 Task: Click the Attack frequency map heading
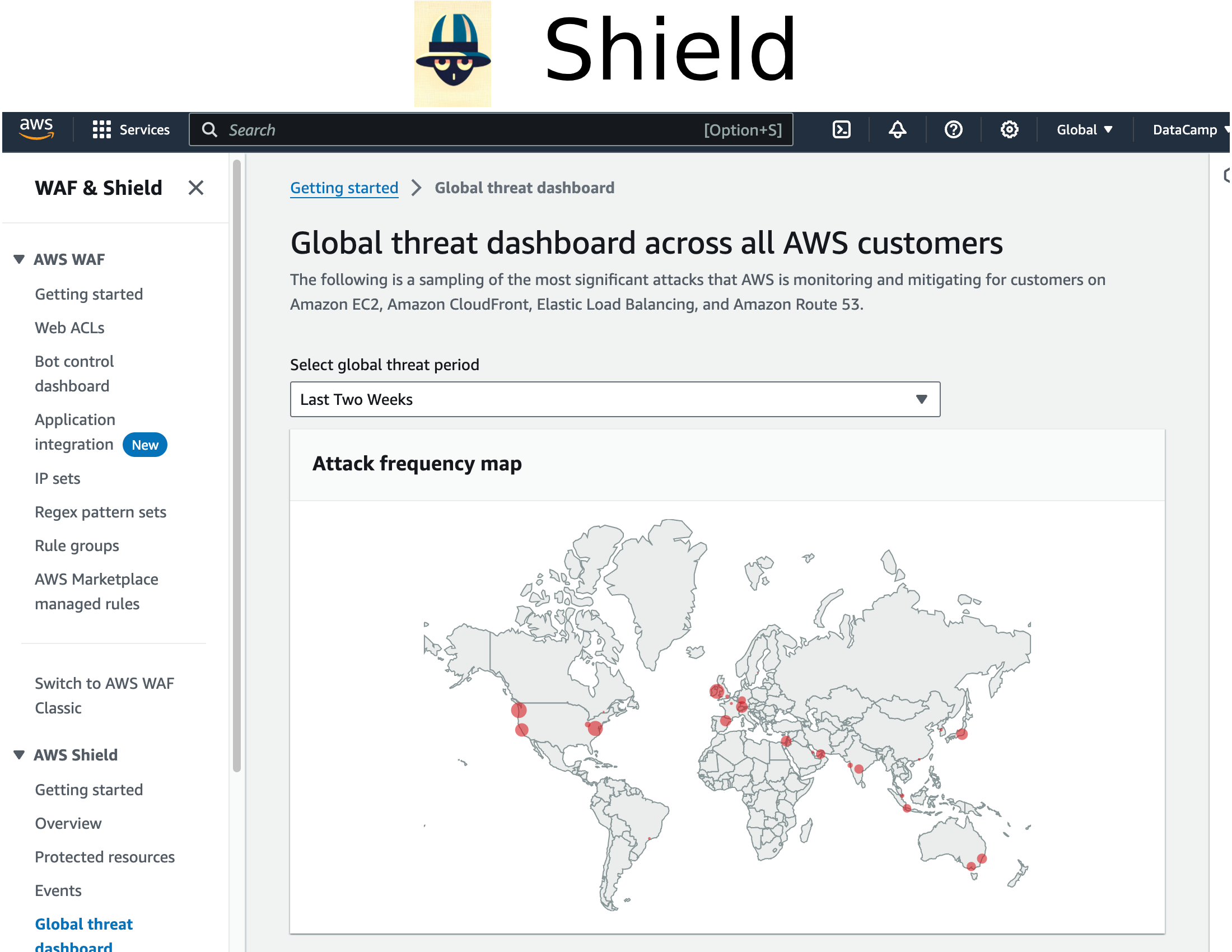click(x=417, y=464)
